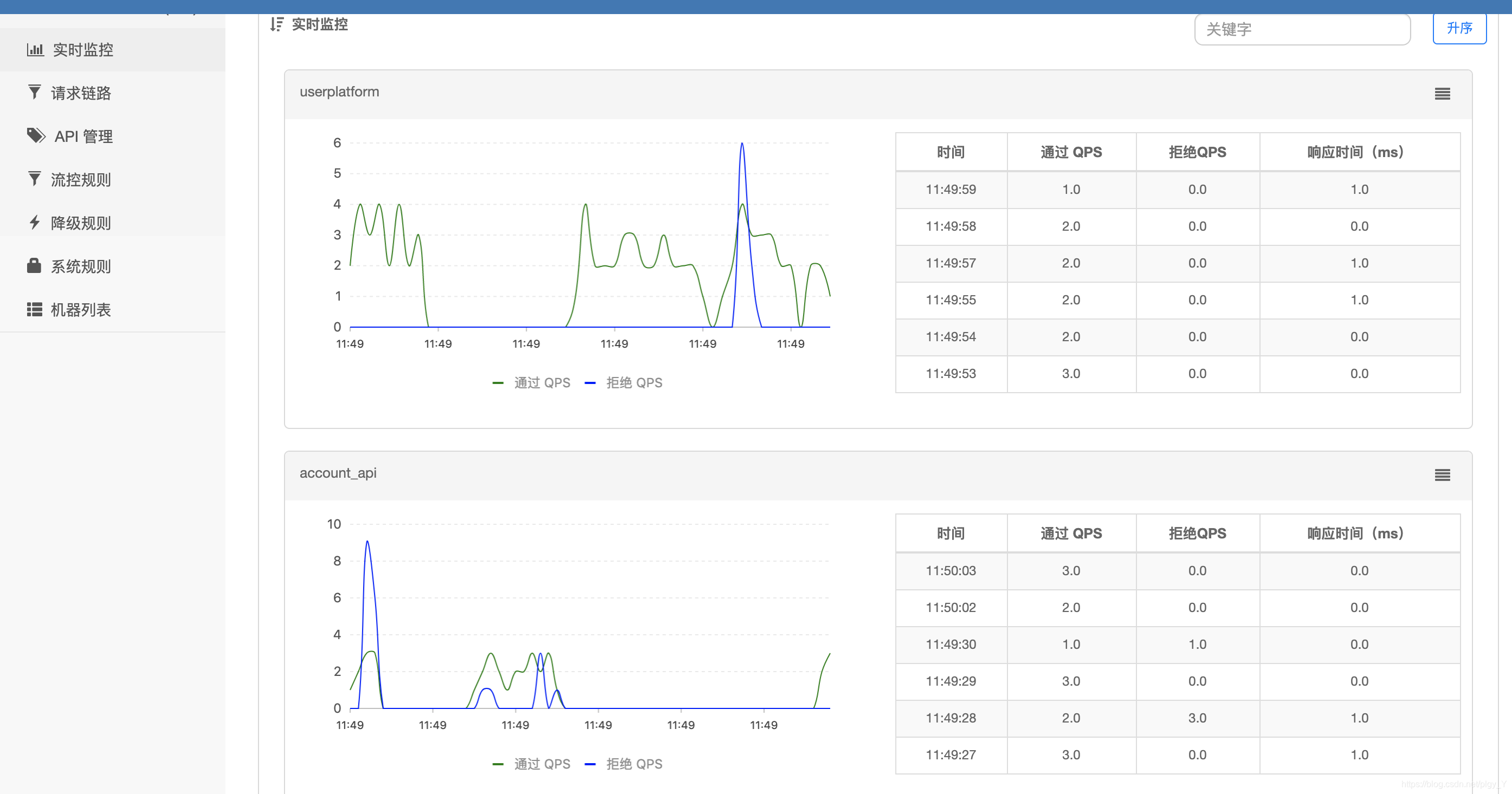Image resolution: width=1512 pixels, height=794 pixels.
Task: Select the 11:49:28 row time cell
Action: tap(951, 718)
